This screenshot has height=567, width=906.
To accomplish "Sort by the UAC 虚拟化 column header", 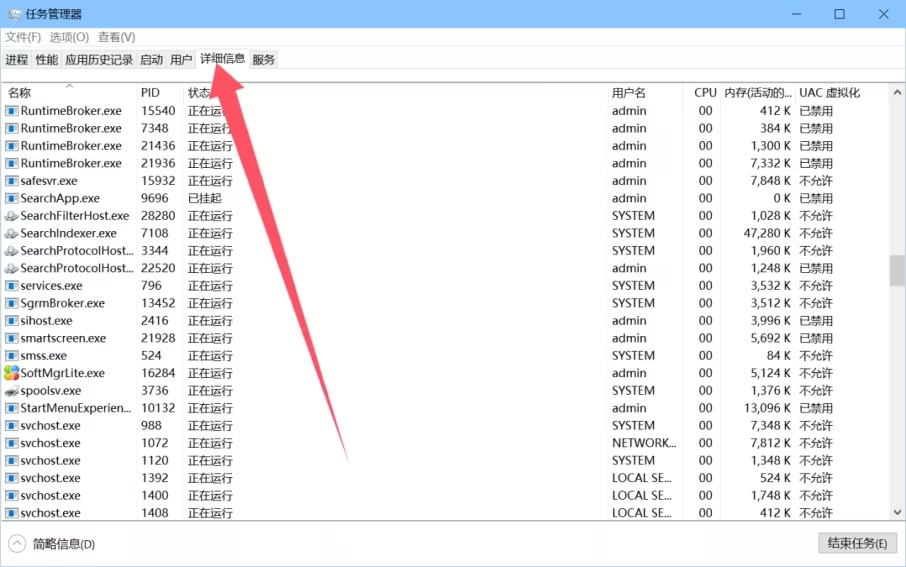I will (x=841, y=92).
